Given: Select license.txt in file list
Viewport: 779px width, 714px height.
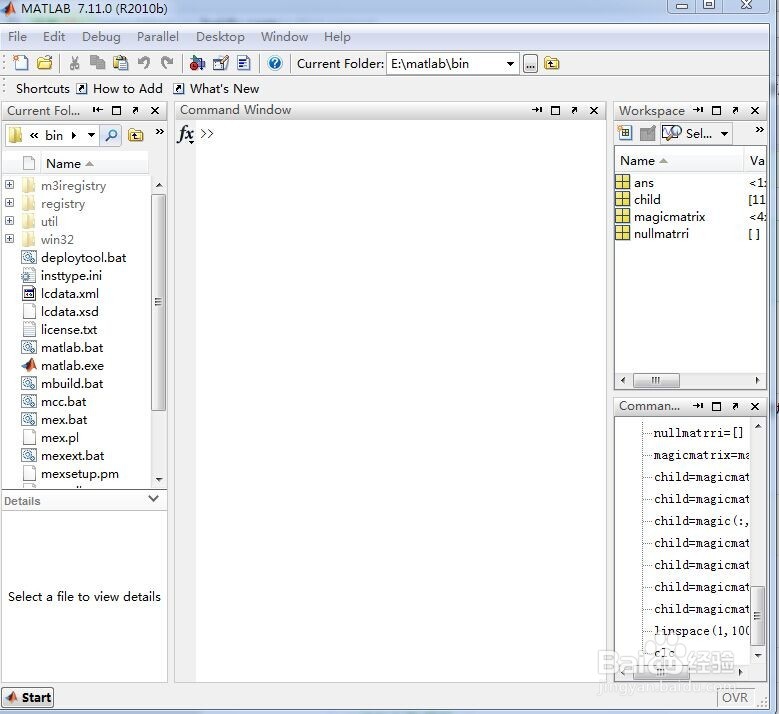Looking at the screenshot, I should coord(69,329).
